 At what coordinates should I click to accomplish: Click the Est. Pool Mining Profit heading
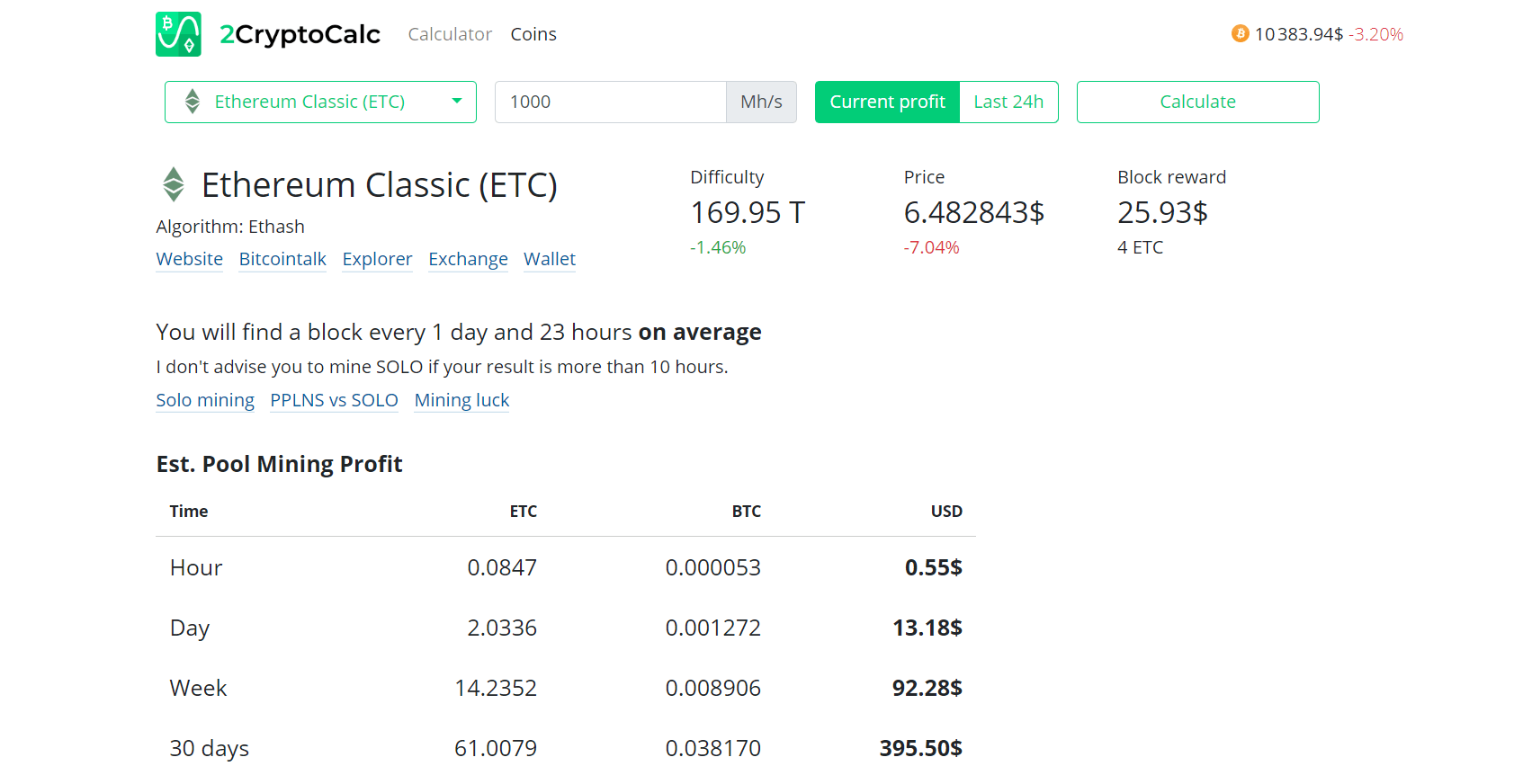pos(280,464)
